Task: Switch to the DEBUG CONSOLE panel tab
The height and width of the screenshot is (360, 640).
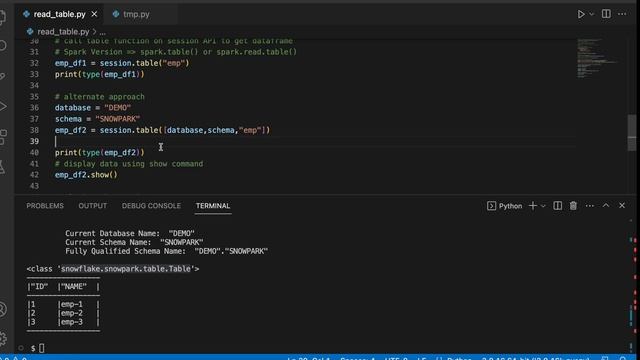Action: pos(151,206)
